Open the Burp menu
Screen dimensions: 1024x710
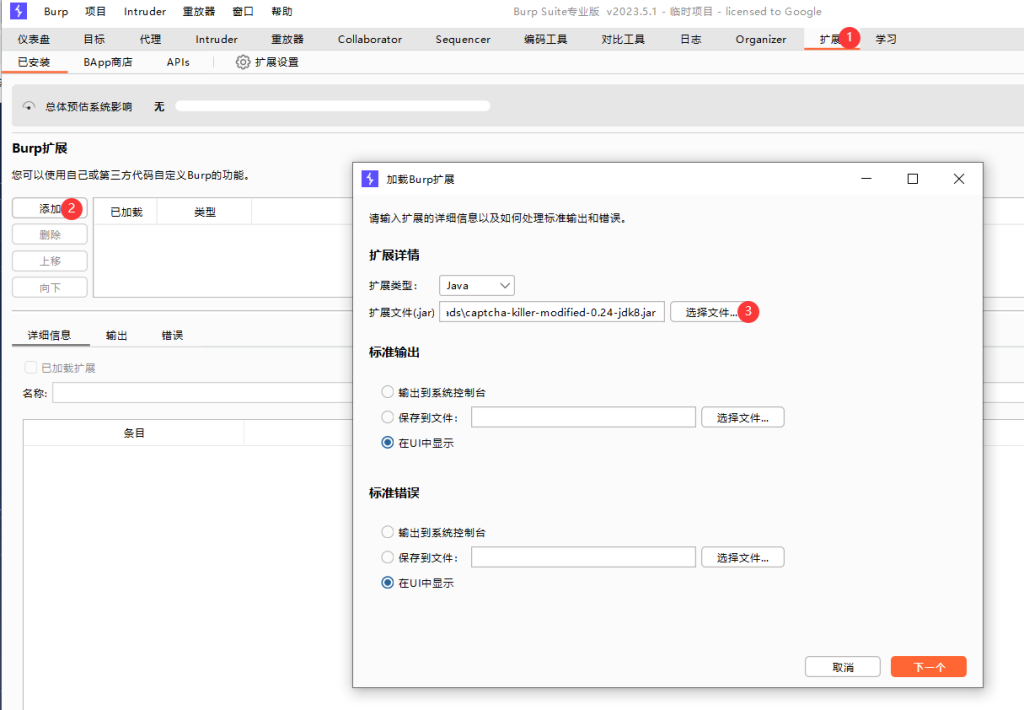point(56,11)
